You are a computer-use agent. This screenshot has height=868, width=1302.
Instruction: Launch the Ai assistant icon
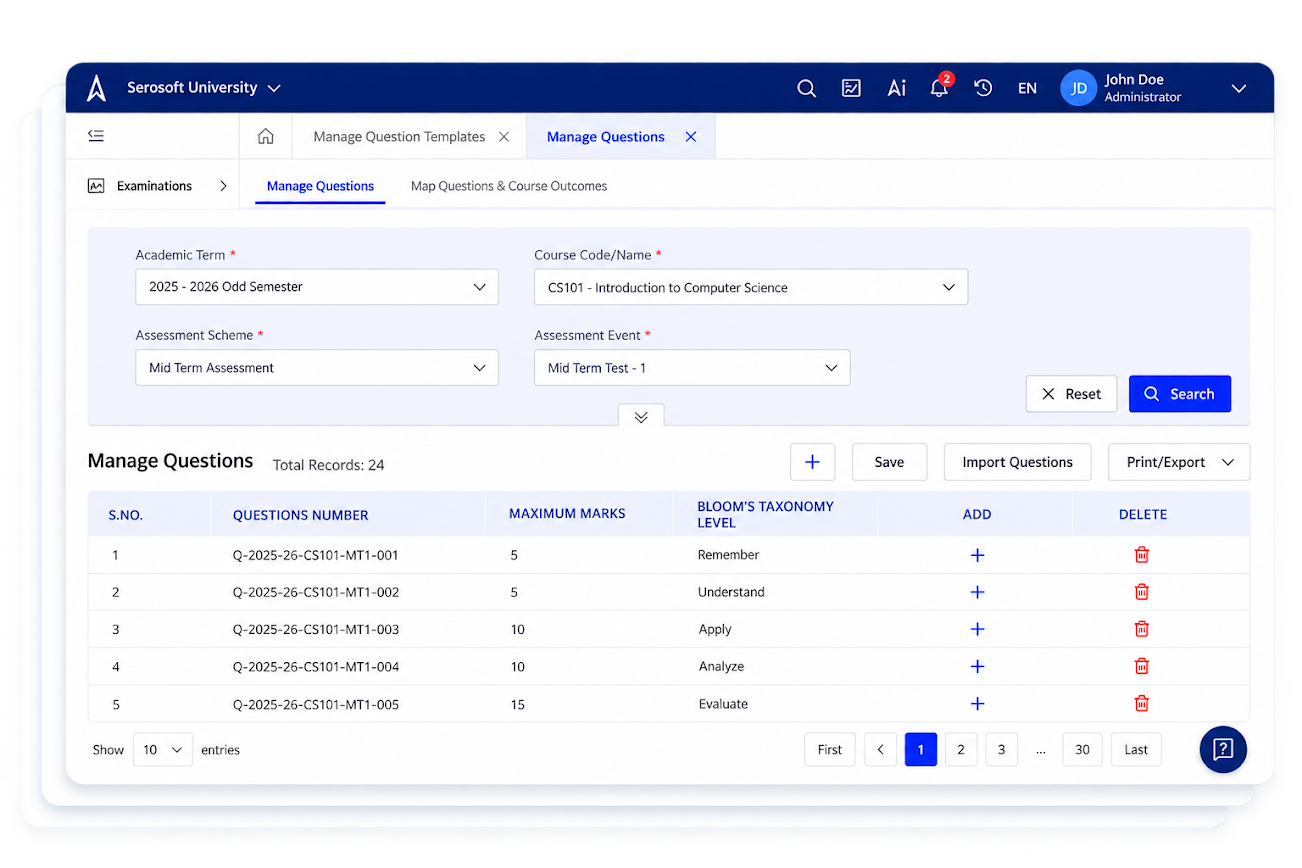tap(897, 88)
